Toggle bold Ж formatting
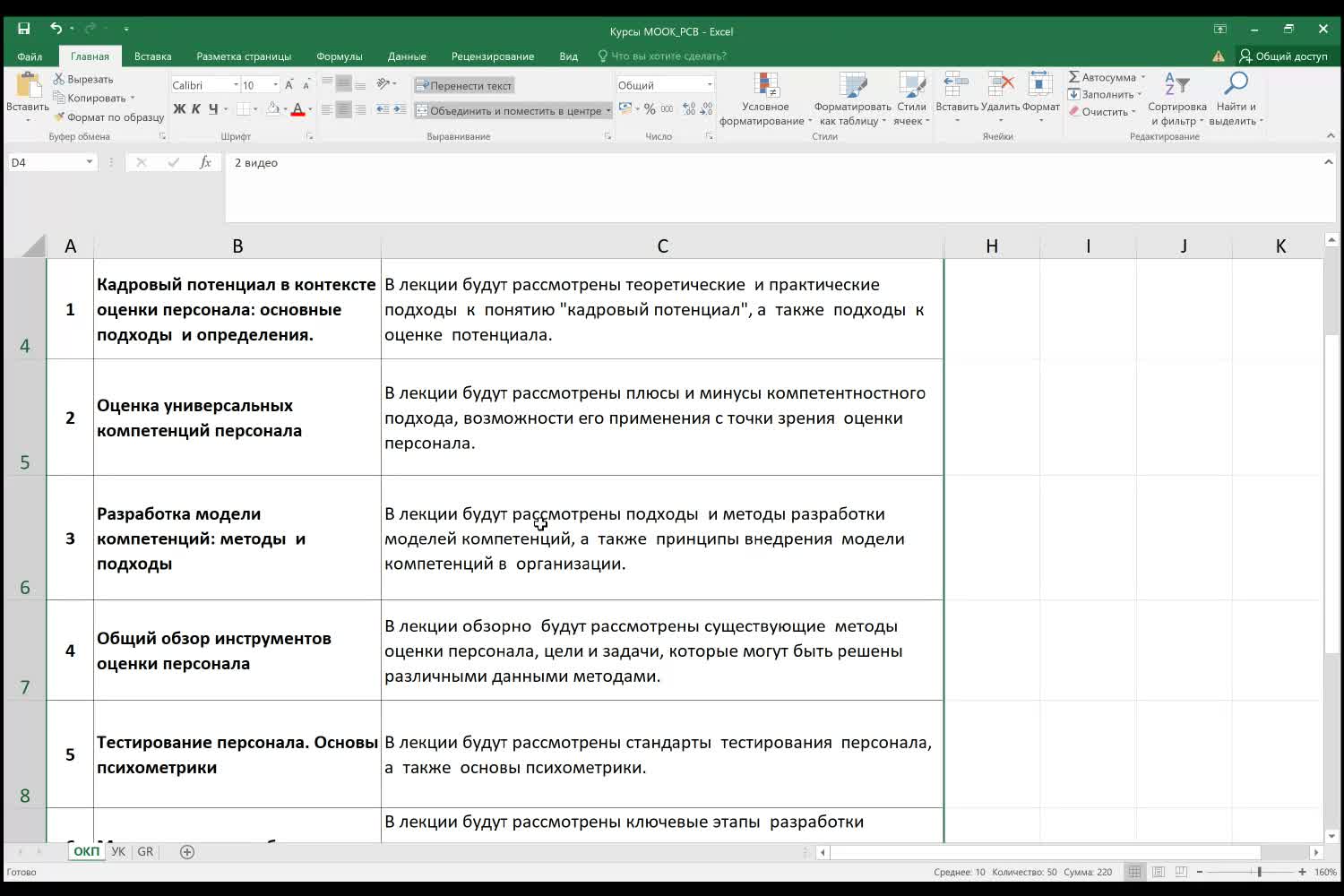1344x896 pixels. coord(179,109)
